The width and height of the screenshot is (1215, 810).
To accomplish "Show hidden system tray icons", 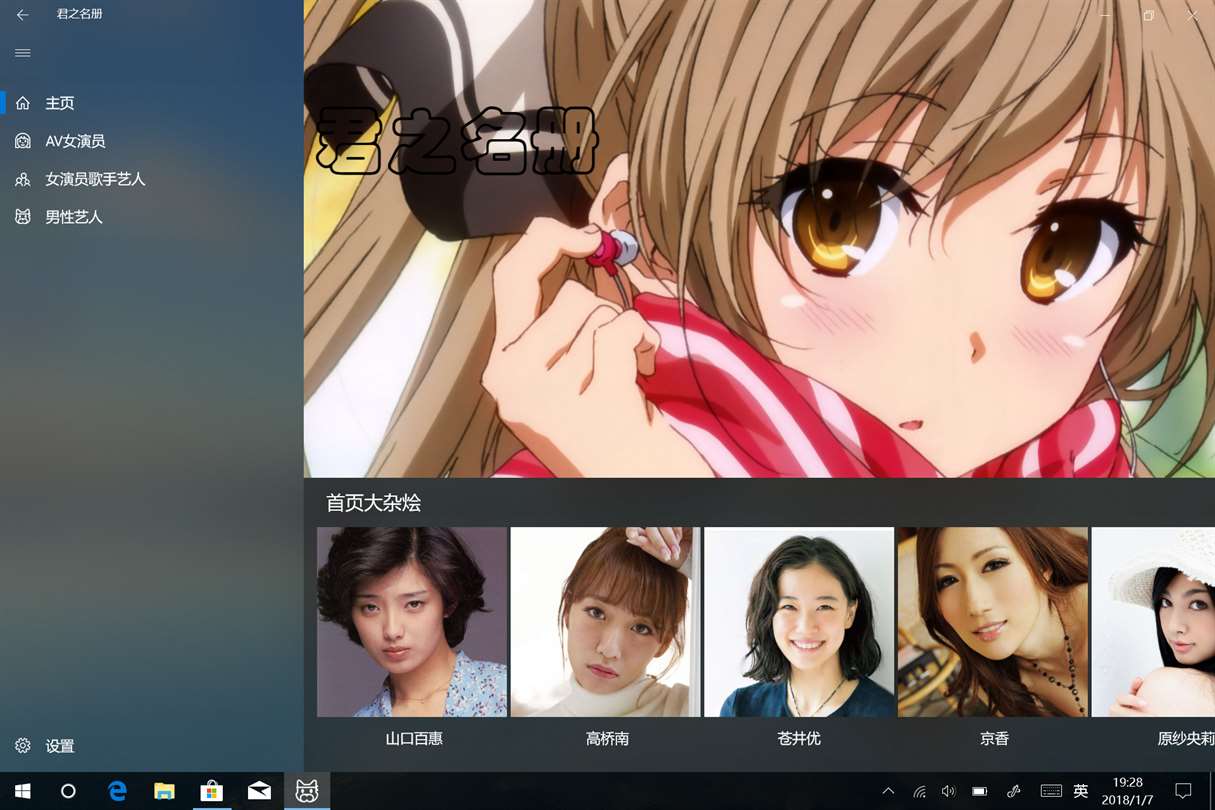I will 888,791.
